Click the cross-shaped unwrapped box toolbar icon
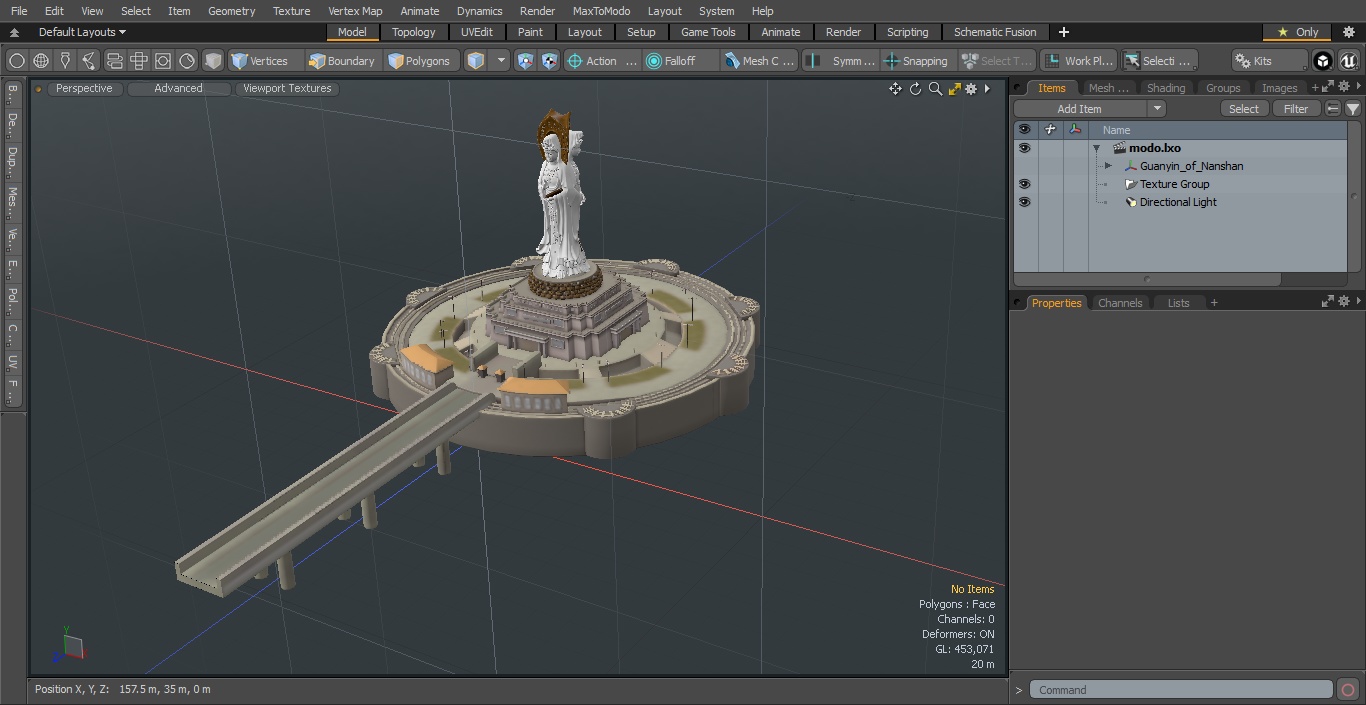Image resolution: width=1366 pixels, height=705 pixels. (139, 61)
